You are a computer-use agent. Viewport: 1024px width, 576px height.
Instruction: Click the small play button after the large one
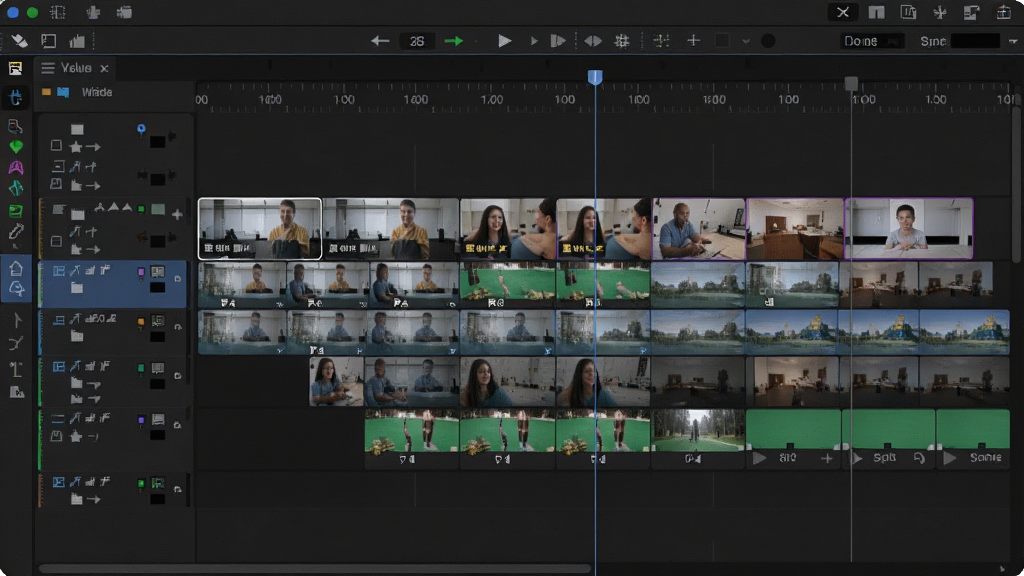[534, 41]
